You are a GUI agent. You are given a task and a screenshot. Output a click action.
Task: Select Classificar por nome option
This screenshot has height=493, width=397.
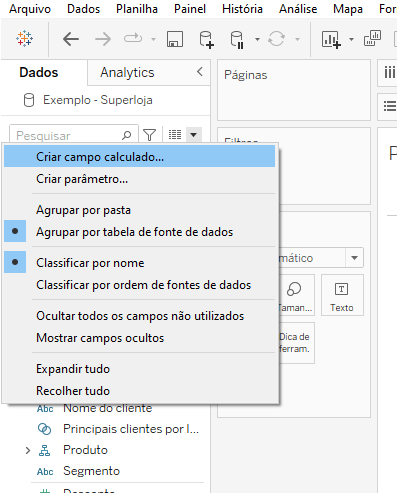(x=139, y=263)
